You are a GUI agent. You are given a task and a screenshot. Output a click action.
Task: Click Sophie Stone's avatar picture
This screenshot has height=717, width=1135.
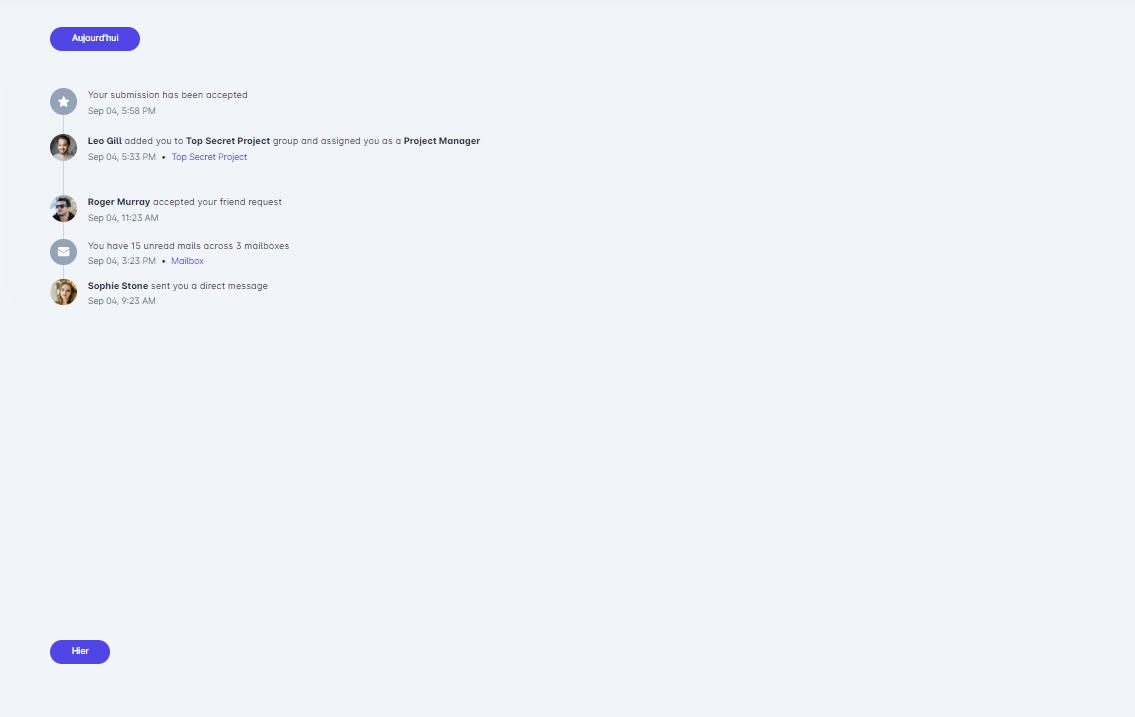[63, 292]
